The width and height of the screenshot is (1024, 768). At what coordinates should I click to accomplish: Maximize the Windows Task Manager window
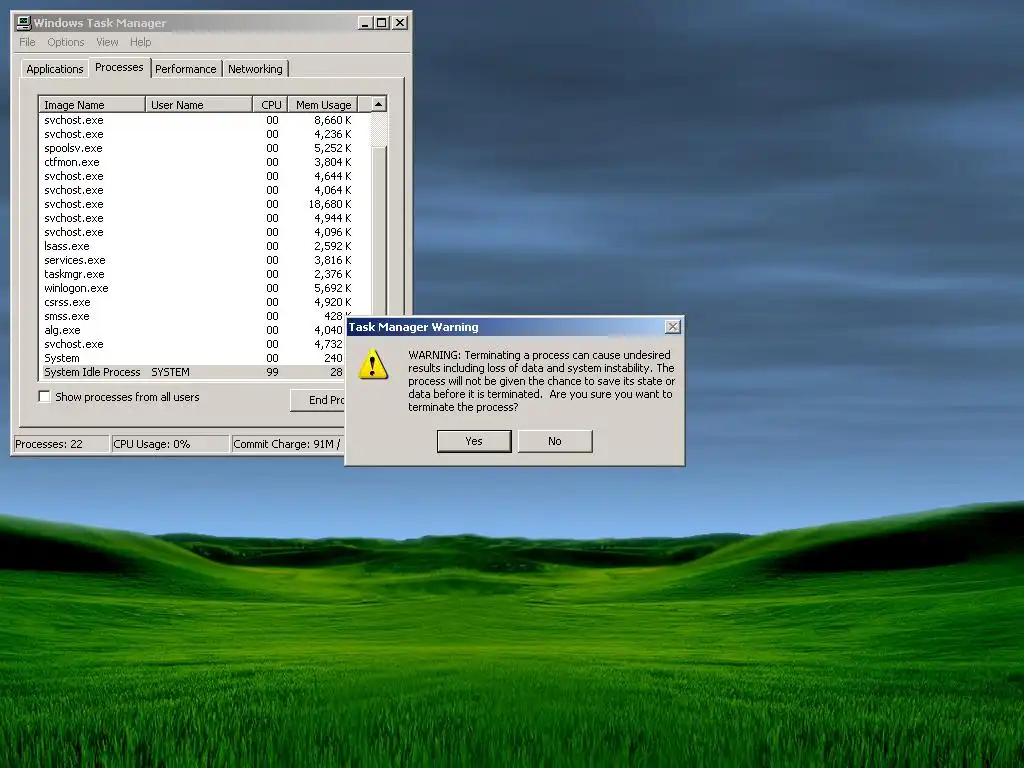(381, 23)
